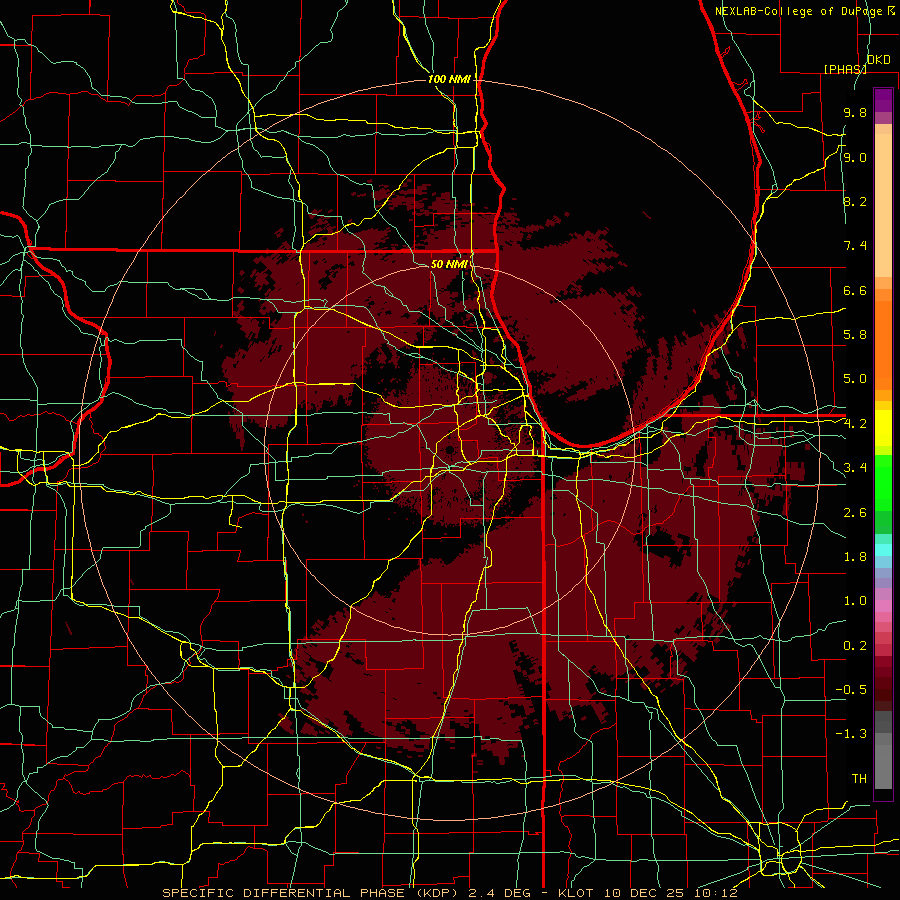Pick the yellow band on the color bar
Image resolution: width=900 pixels, height=900 pixels.
[883, 429]
